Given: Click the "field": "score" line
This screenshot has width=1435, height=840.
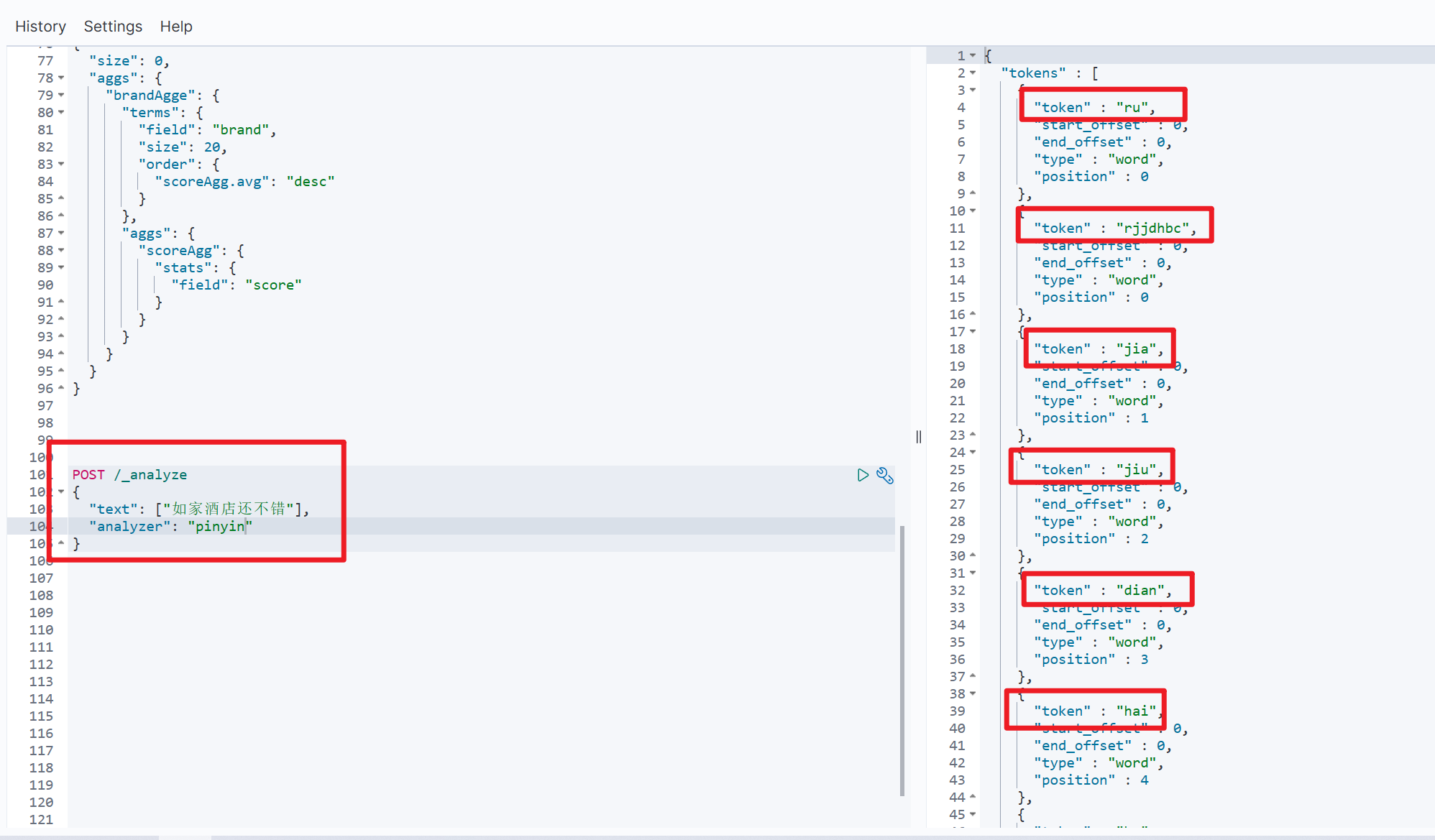Looking at the screenshot, I should (237, 285).
